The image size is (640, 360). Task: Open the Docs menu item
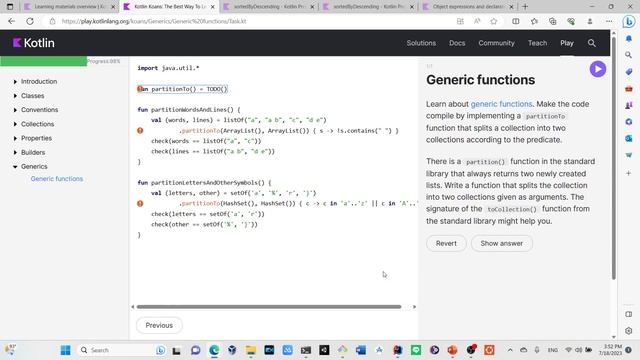point(457,43)
